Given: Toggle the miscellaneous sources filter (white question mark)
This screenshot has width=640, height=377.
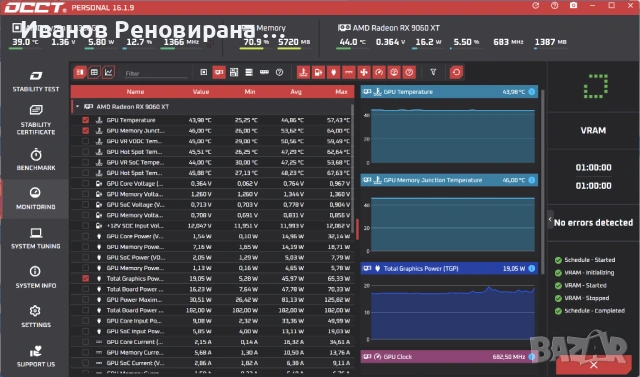Looking at the screenshot, I should tap(280, 73).
